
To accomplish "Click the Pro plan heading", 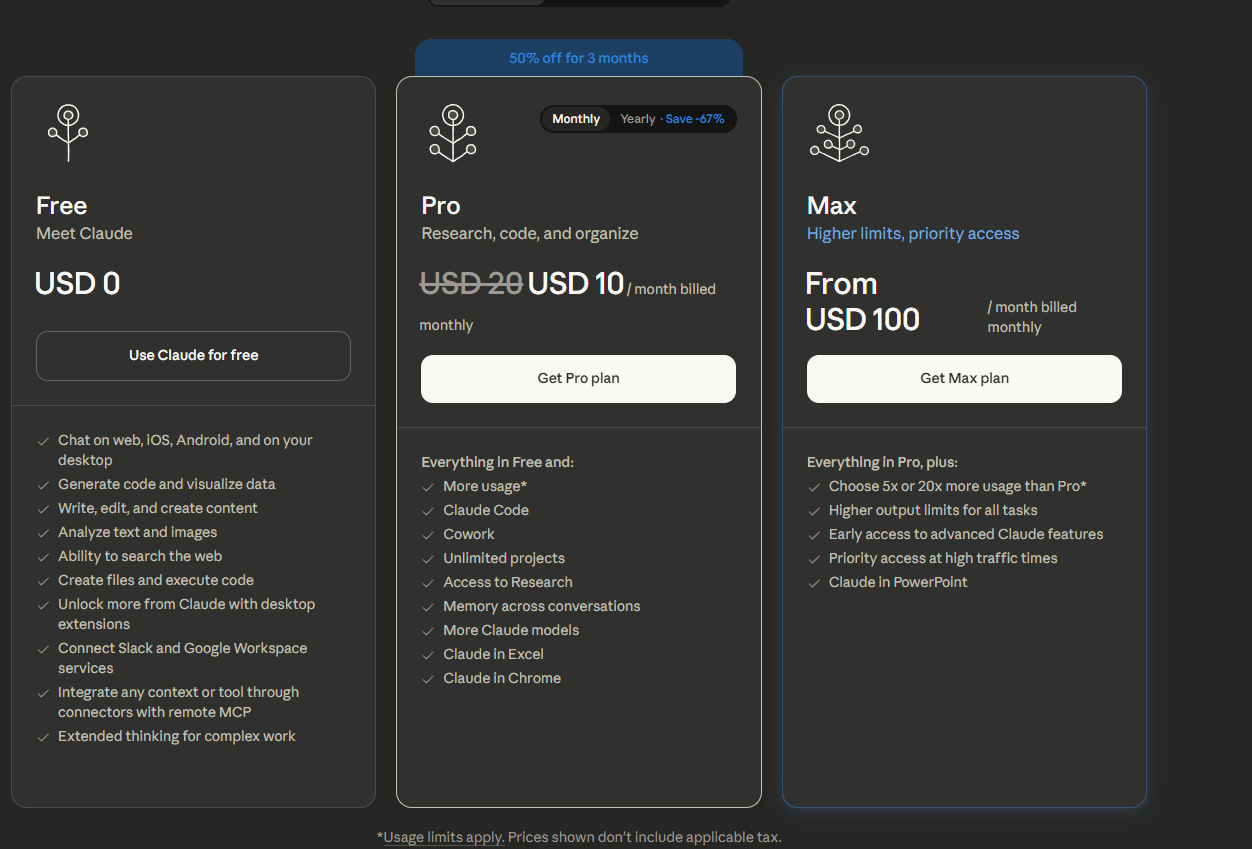I will 441,205.
